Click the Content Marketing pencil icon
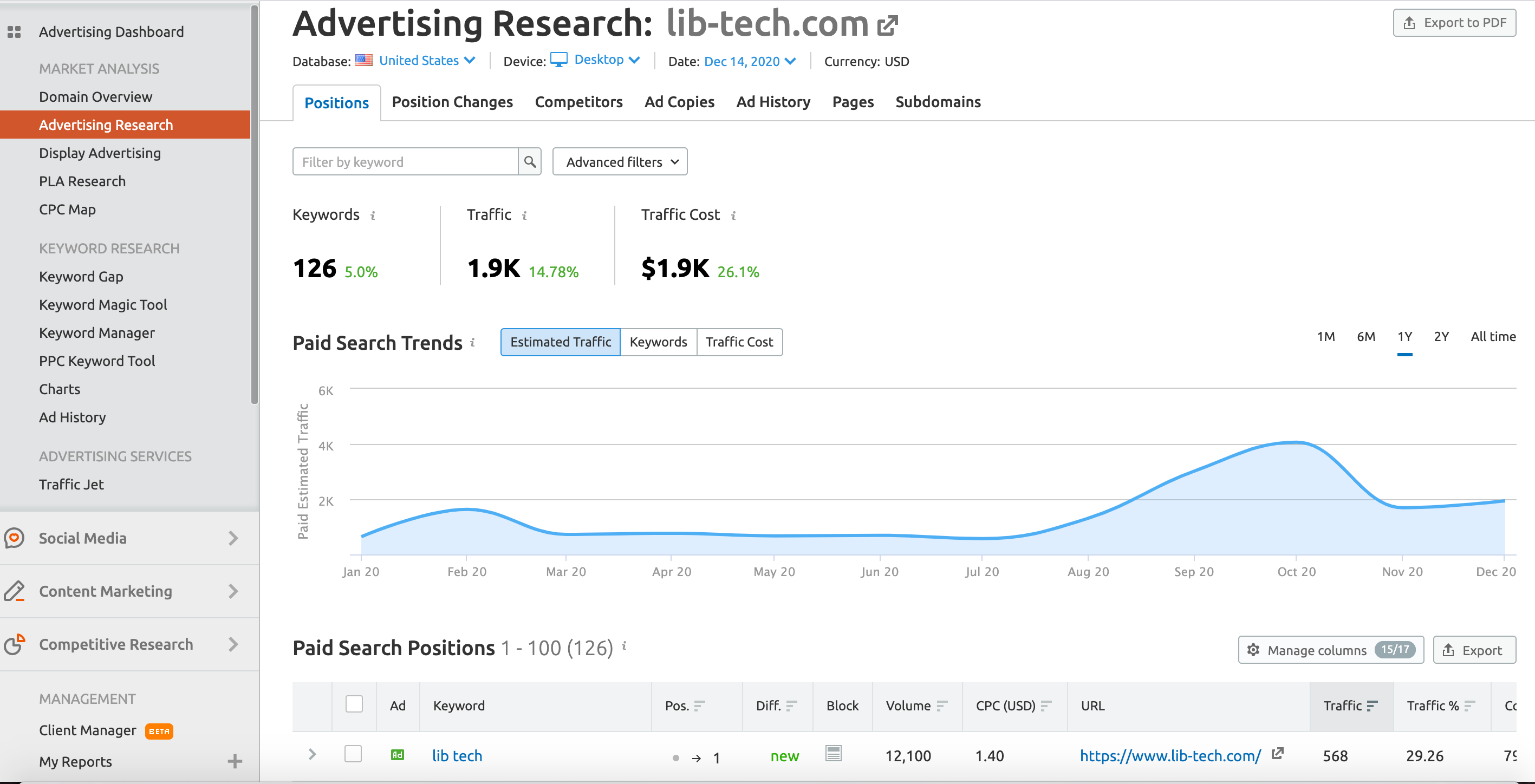The height and width of the screenshot is (784, 1535). (14, 591)
